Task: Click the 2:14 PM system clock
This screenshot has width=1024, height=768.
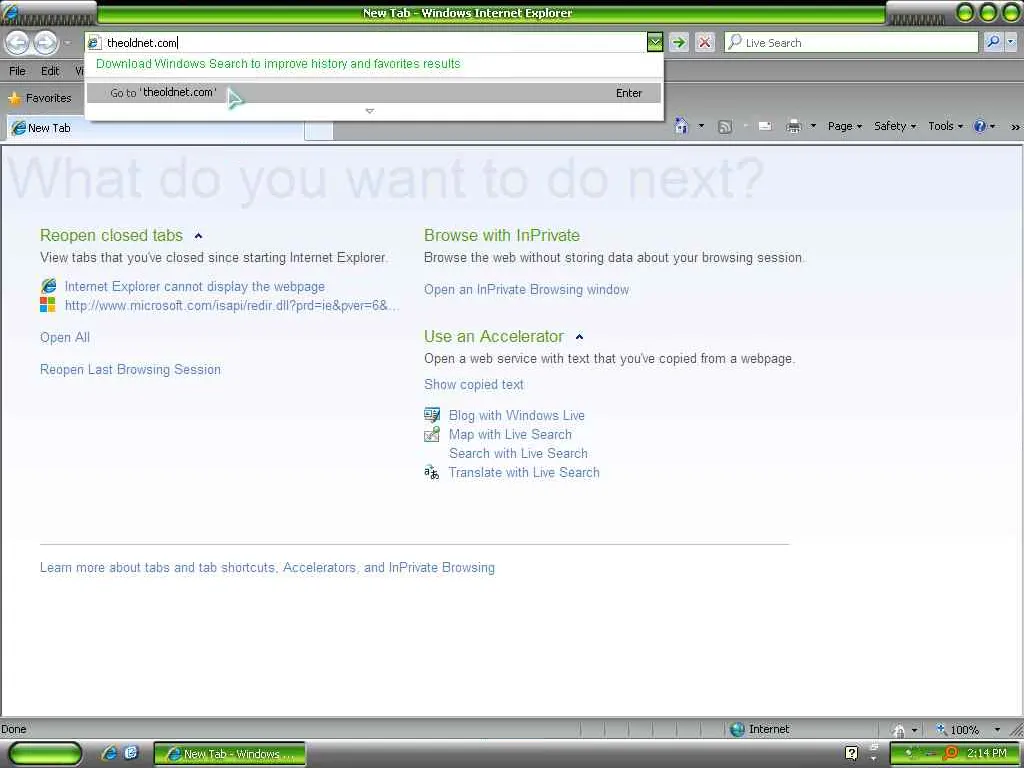Action: (987, 754)
